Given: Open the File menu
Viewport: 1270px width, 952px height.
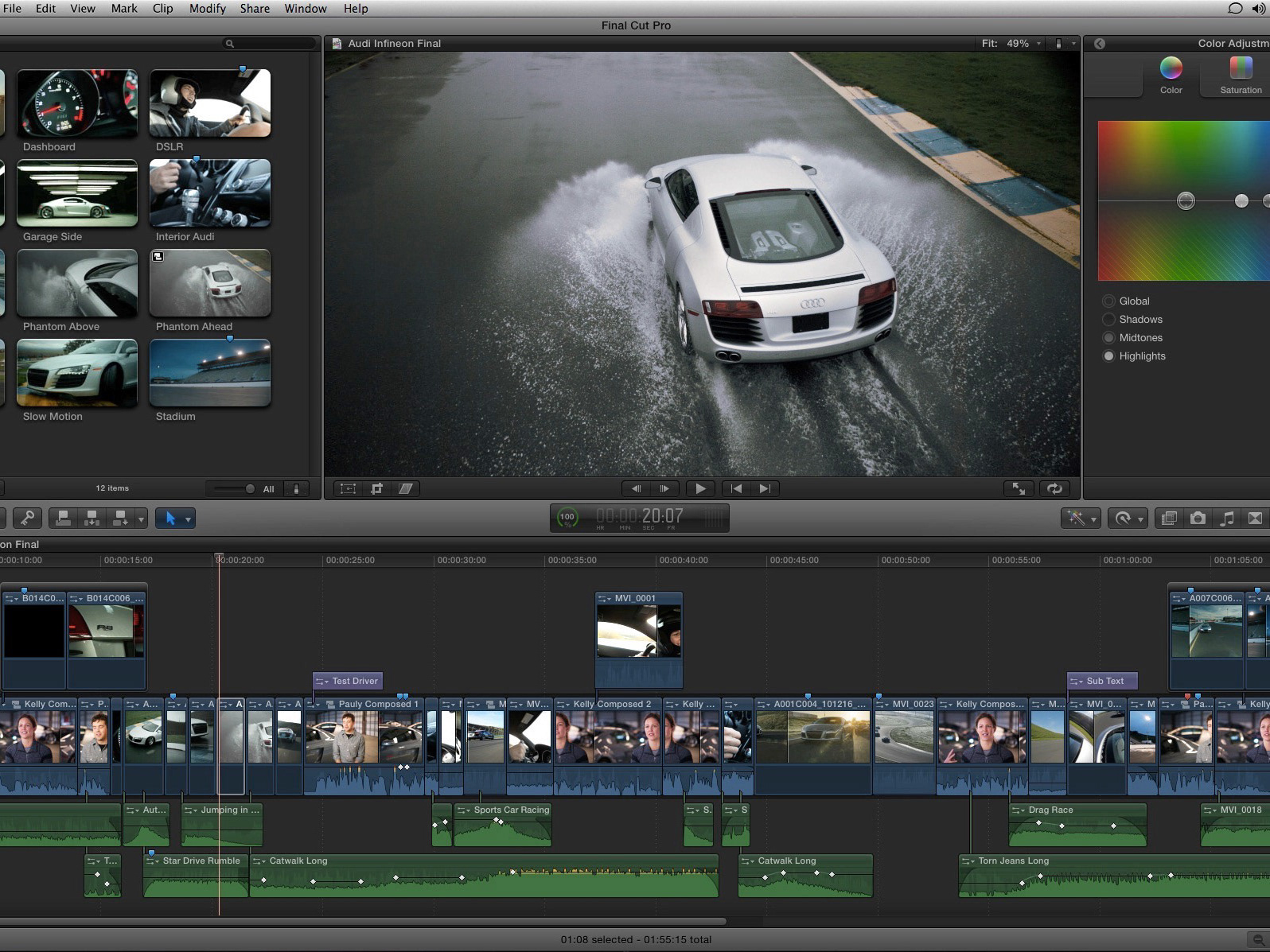Looking at the screenshot, I should pyautogui.click(x=12, y=8).
